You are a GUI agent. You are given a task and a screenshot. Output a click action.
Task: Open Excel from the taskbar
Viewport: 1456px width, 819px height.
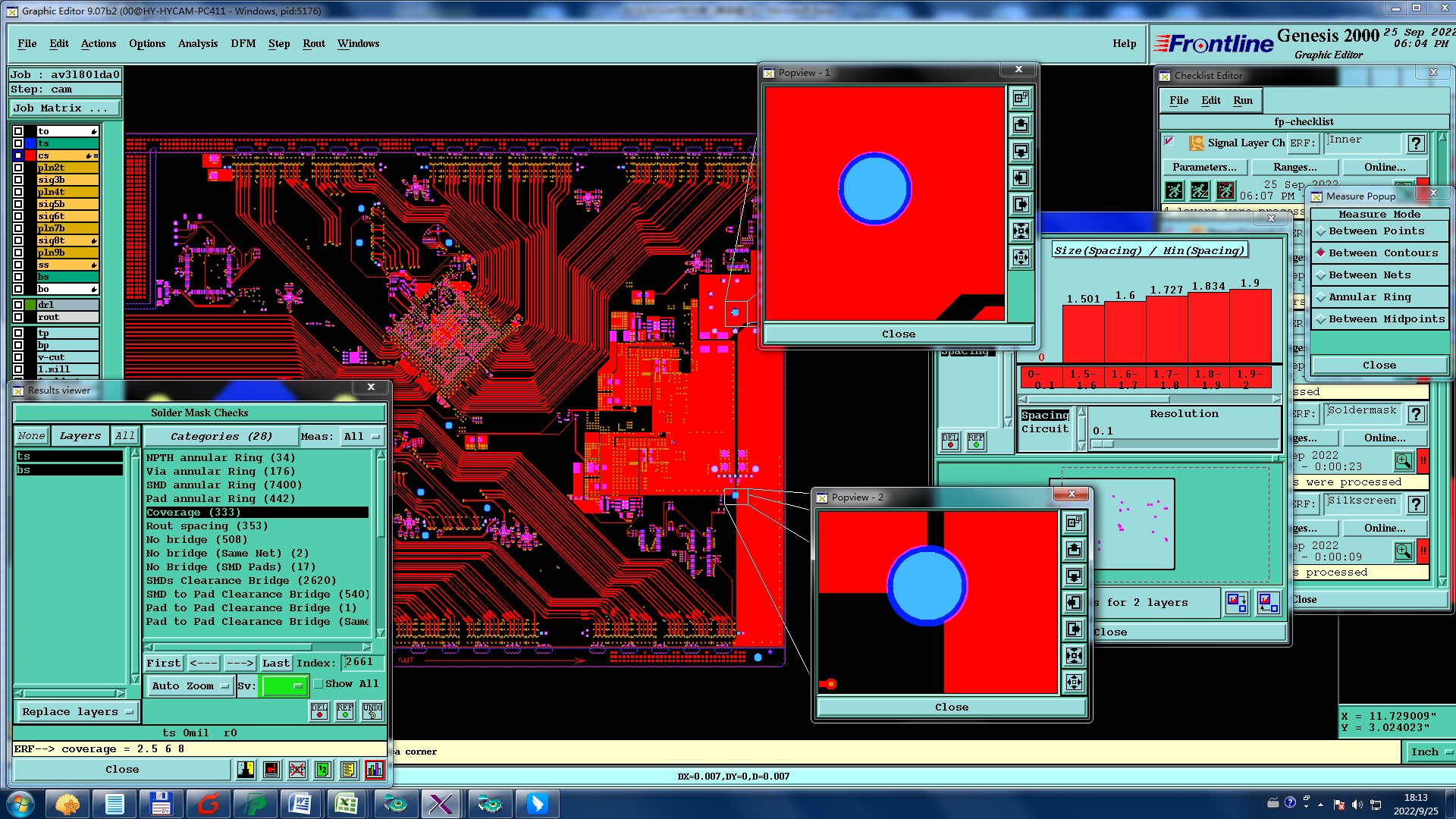coord(347,804)
